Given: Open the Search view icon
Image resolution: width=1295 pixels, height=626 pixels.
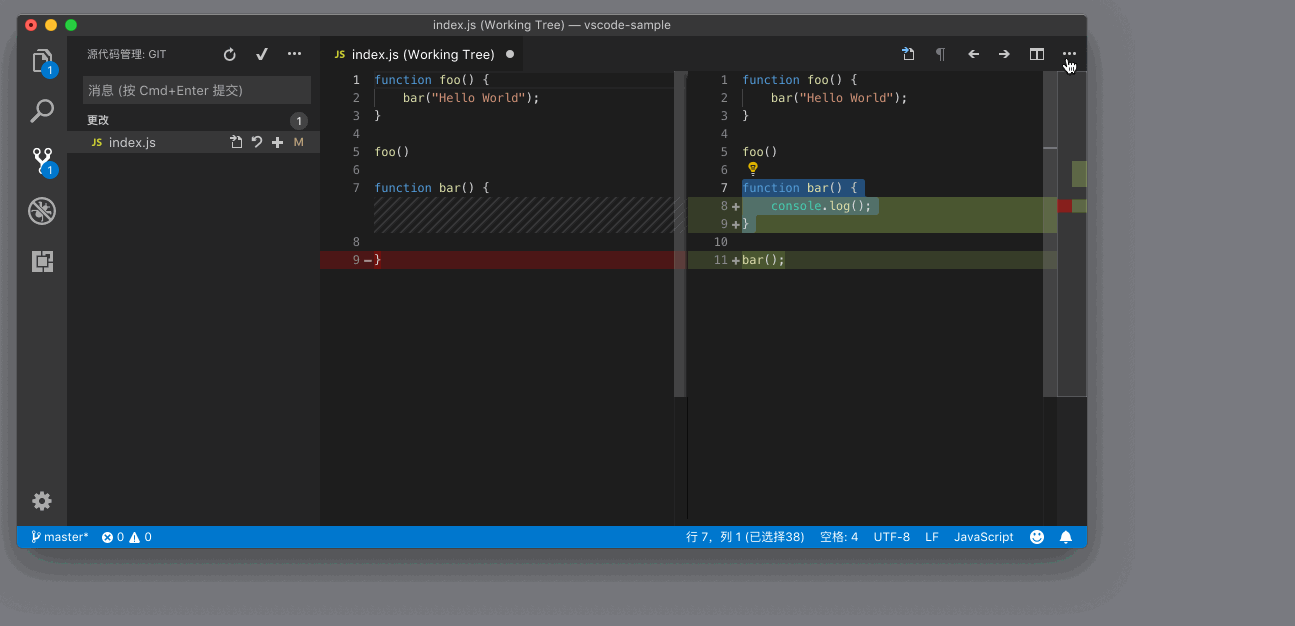Looking at the screenshot, I should (x=42, y=111).
